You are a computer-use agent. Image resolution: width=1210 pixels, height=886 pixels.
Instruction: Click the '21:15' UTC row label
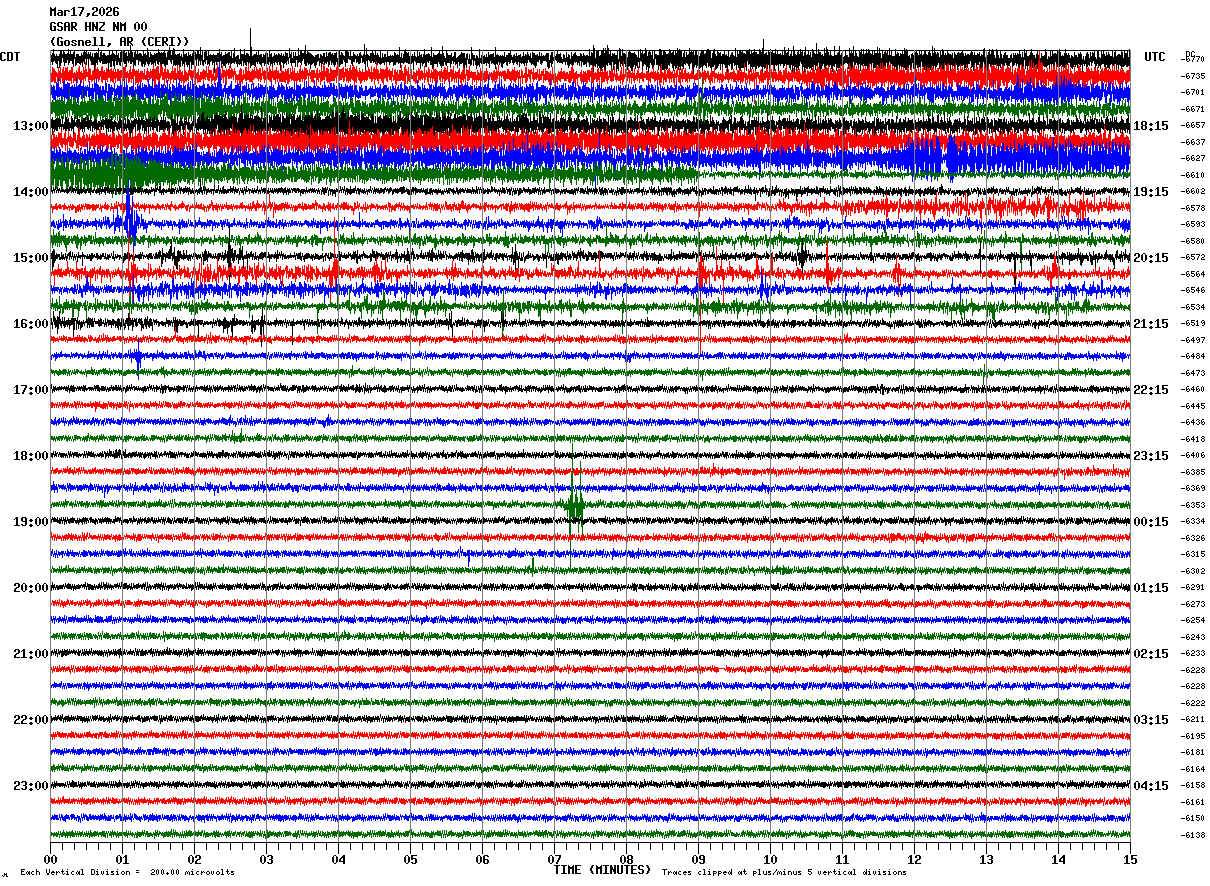pyautogui.click(x=1151, y=324)
